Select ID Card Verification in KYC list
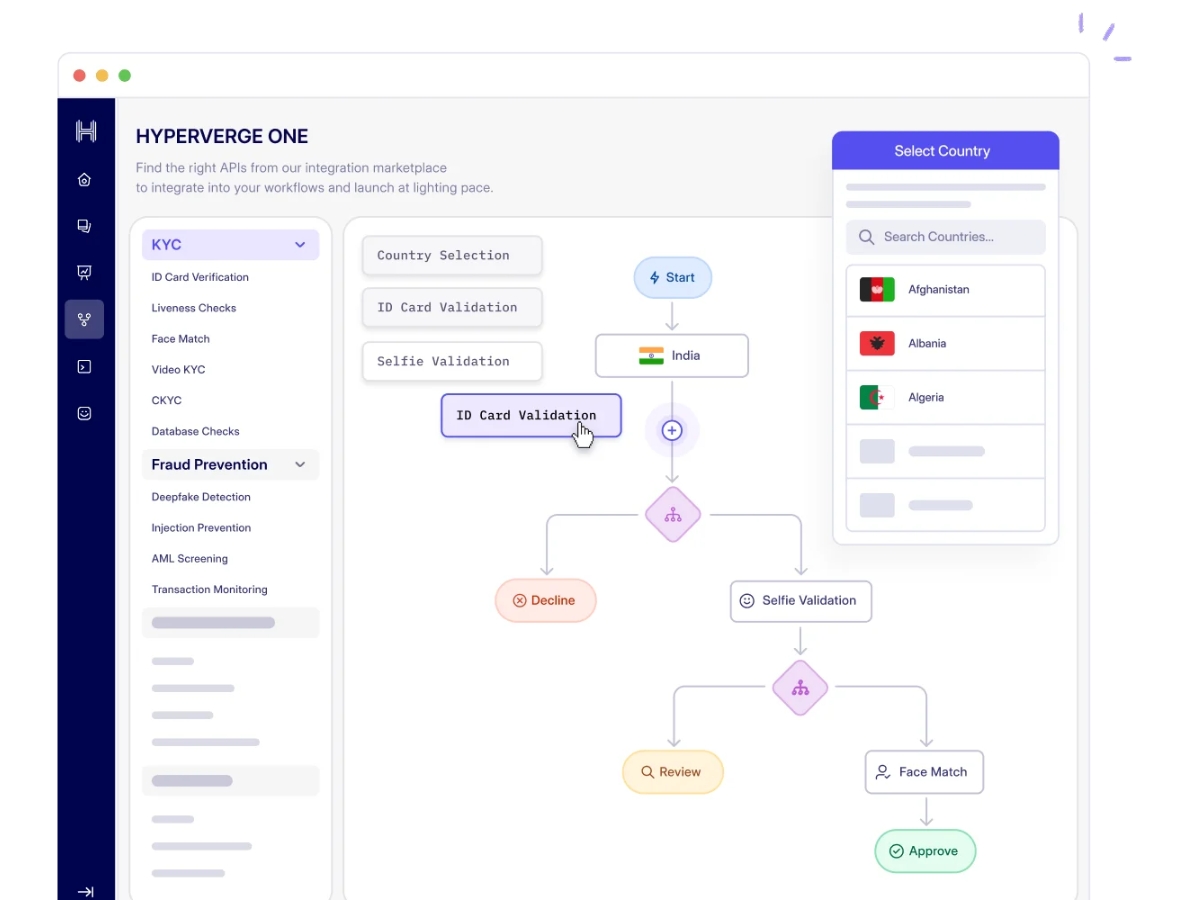 pos(200,277)
